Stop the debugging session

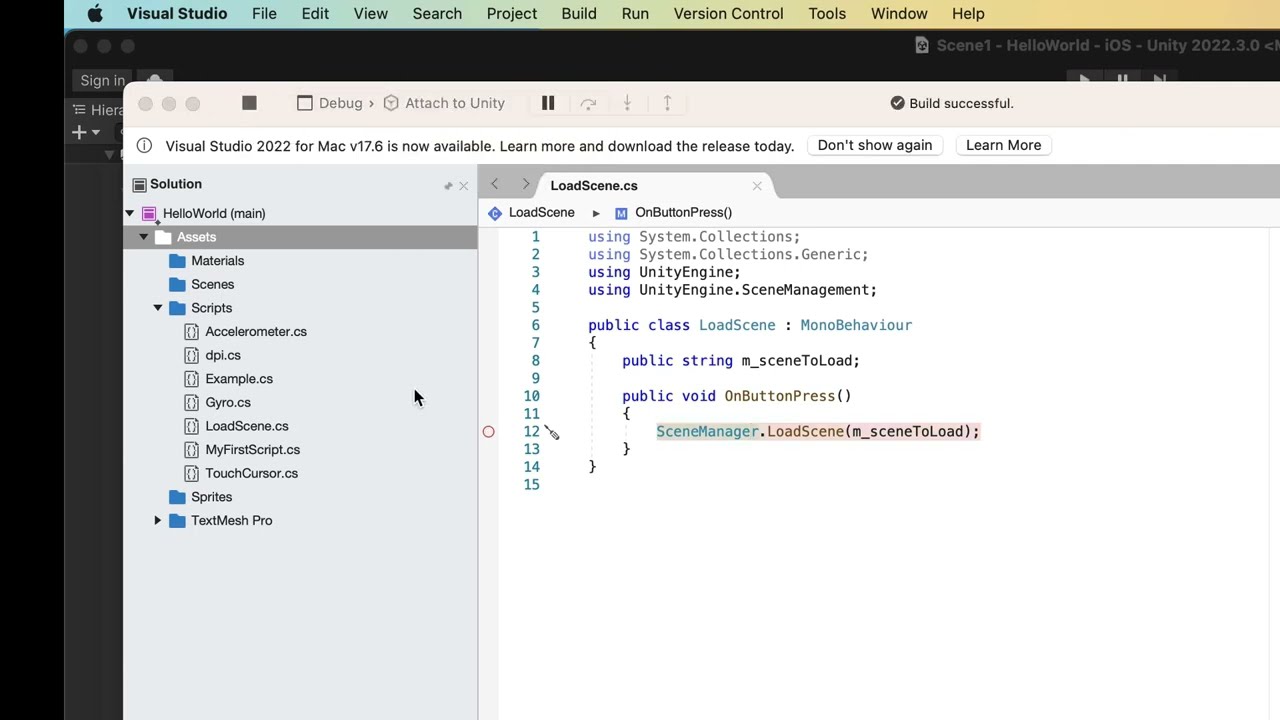249,103
